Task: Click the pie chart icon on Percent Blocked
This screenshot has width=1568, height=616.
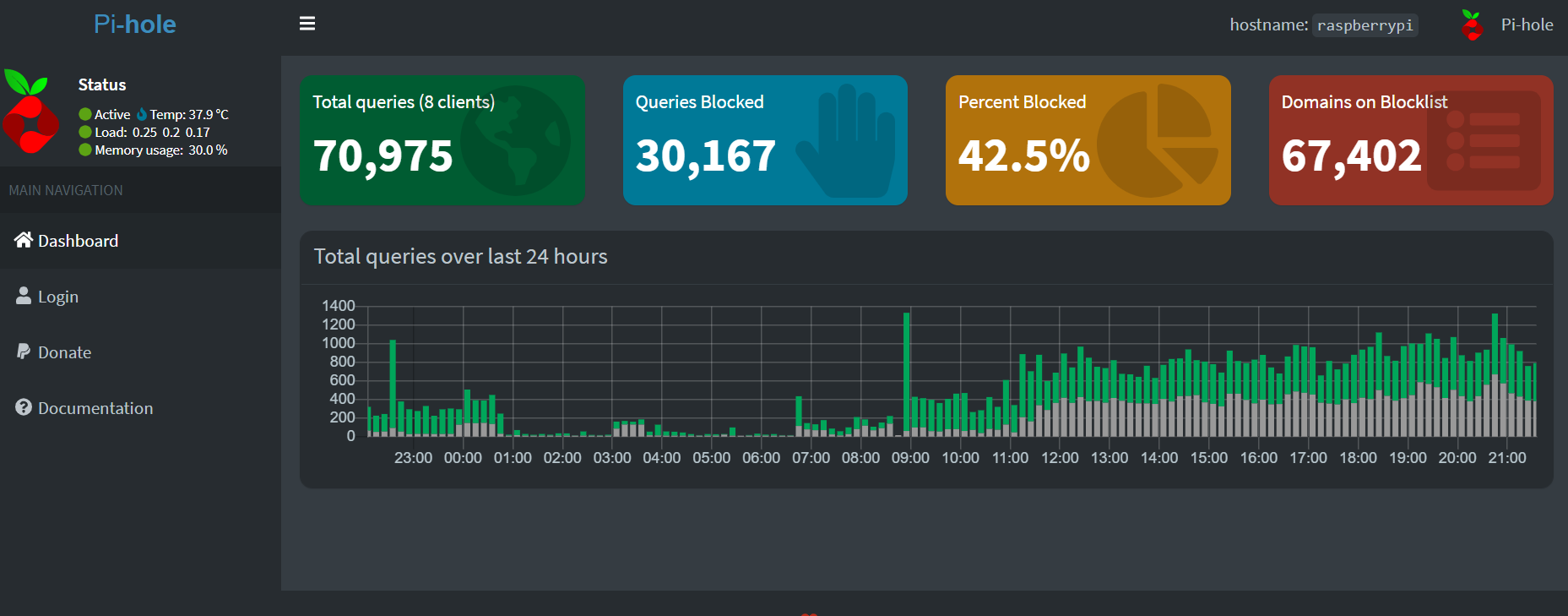Action: pos(1157,140)
